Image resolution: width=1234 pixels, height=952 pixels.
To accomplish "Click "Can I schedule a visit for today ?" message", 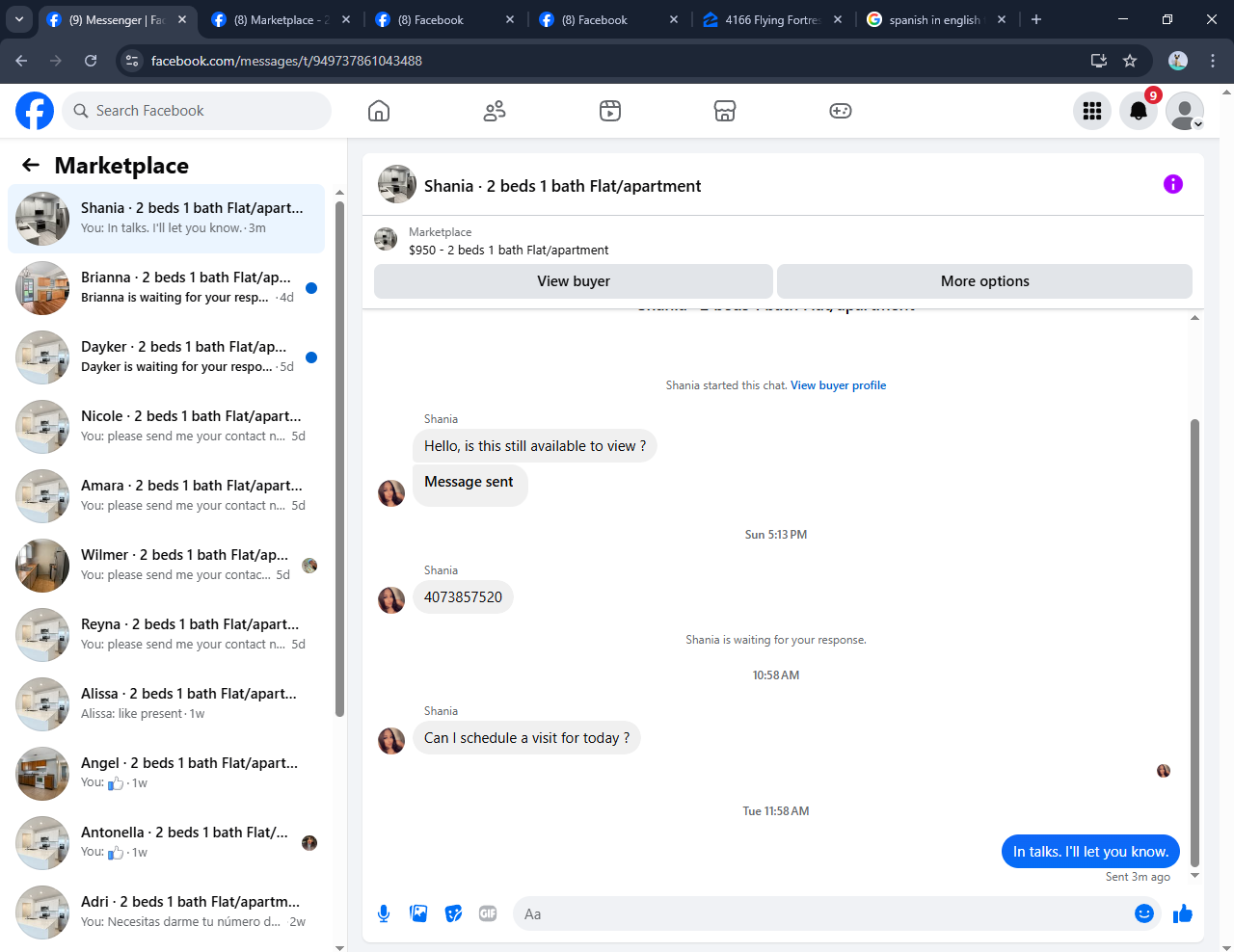I will [526, 738].
